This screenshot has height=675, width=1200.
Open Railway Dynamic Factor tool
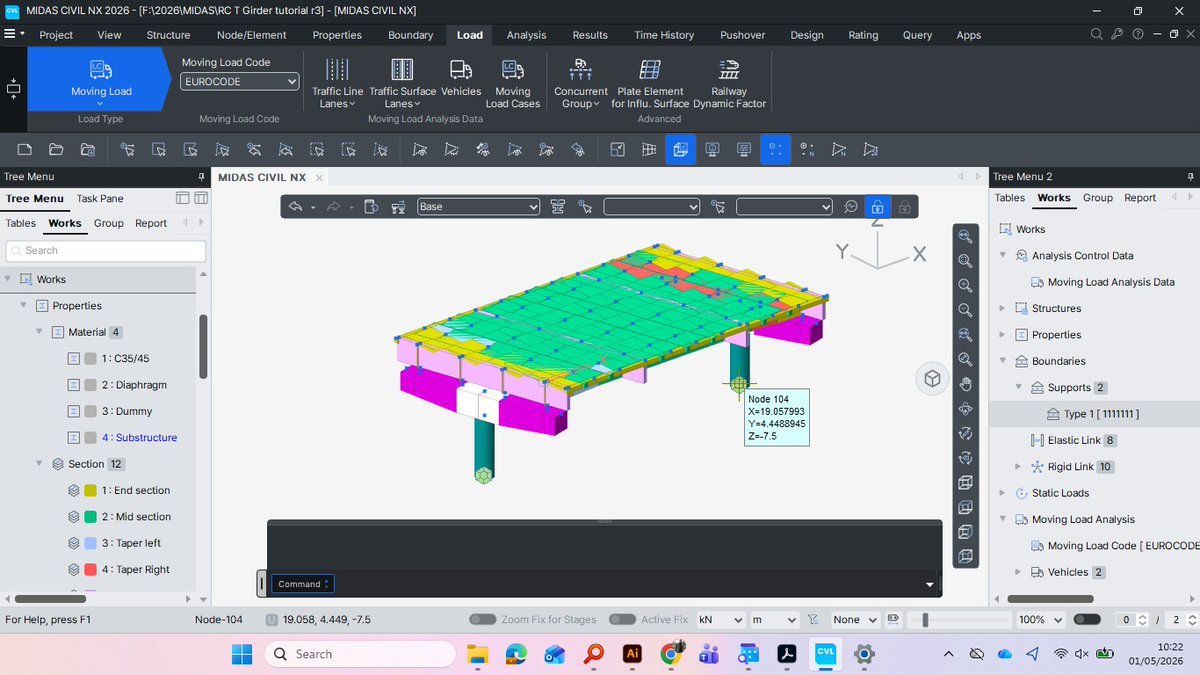[x=729, y=83]
